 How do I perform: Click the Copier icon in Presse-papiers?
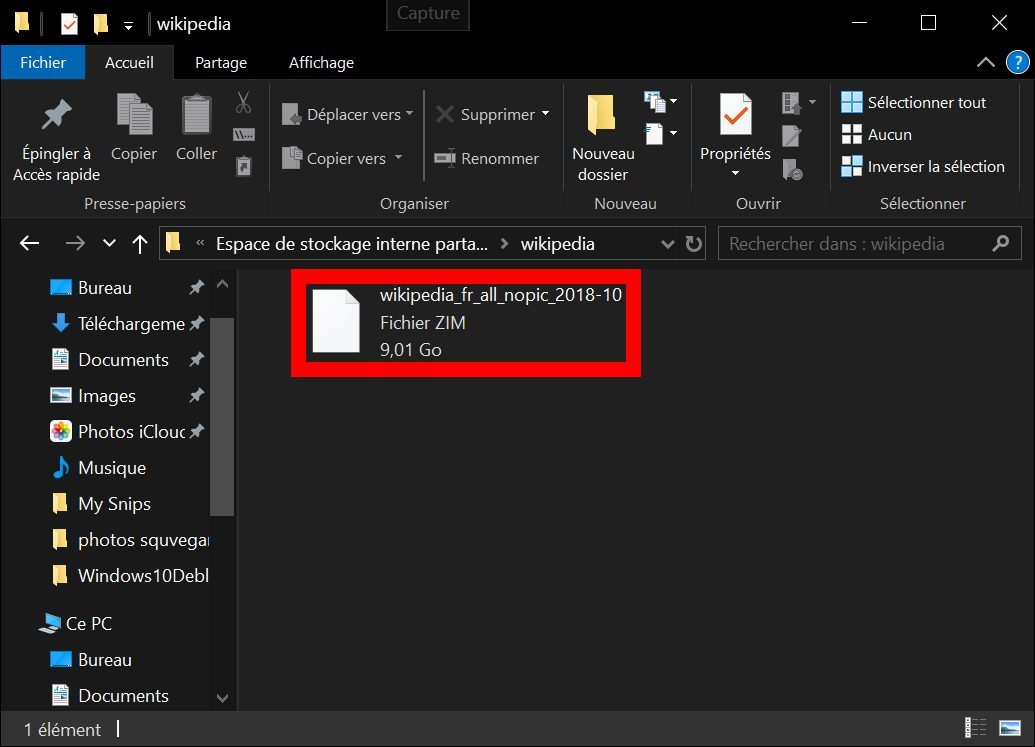point(134,115)
